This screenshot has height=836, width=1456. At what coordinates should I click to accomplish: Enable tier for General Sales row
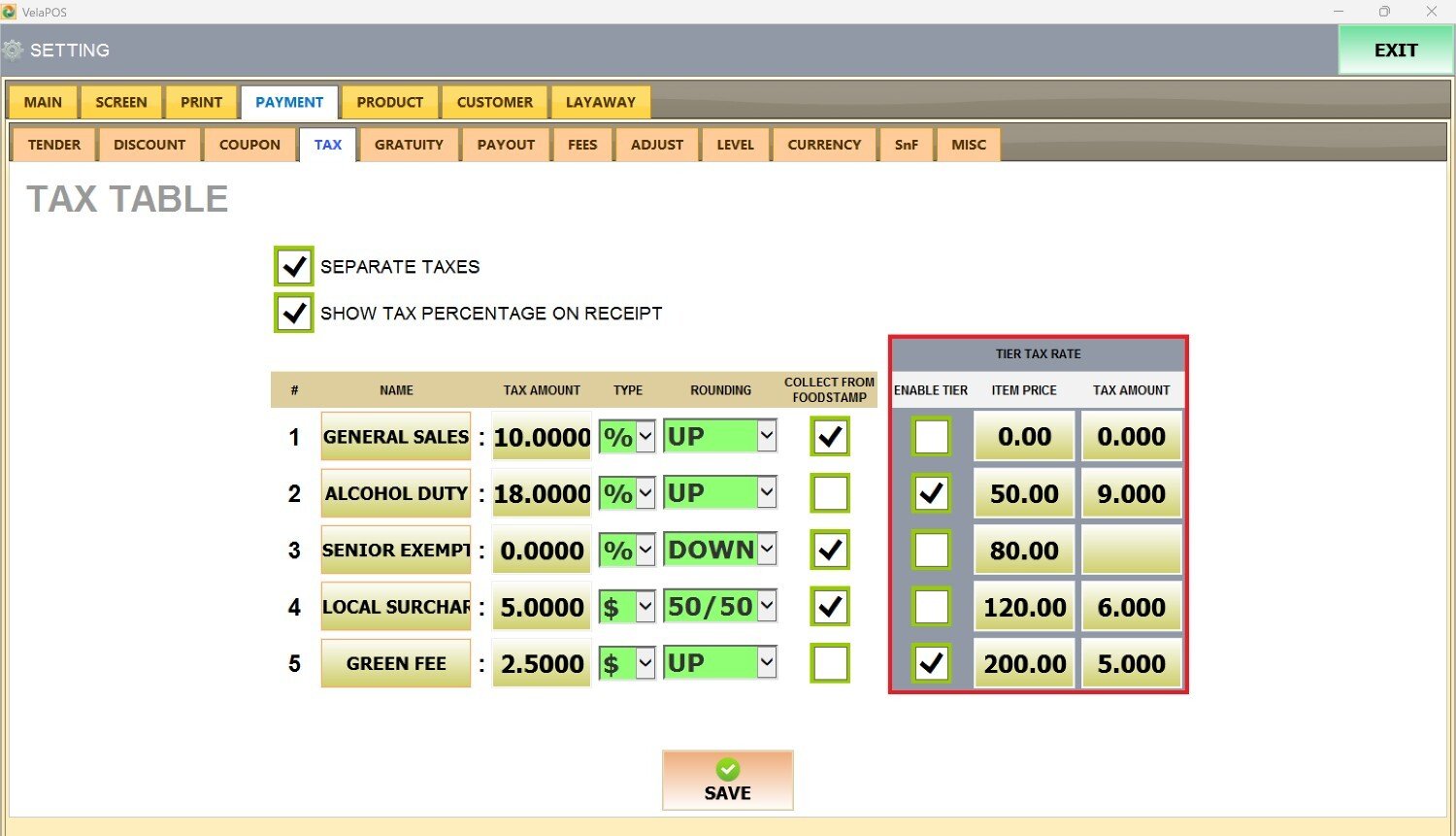(x=931, y=437)
